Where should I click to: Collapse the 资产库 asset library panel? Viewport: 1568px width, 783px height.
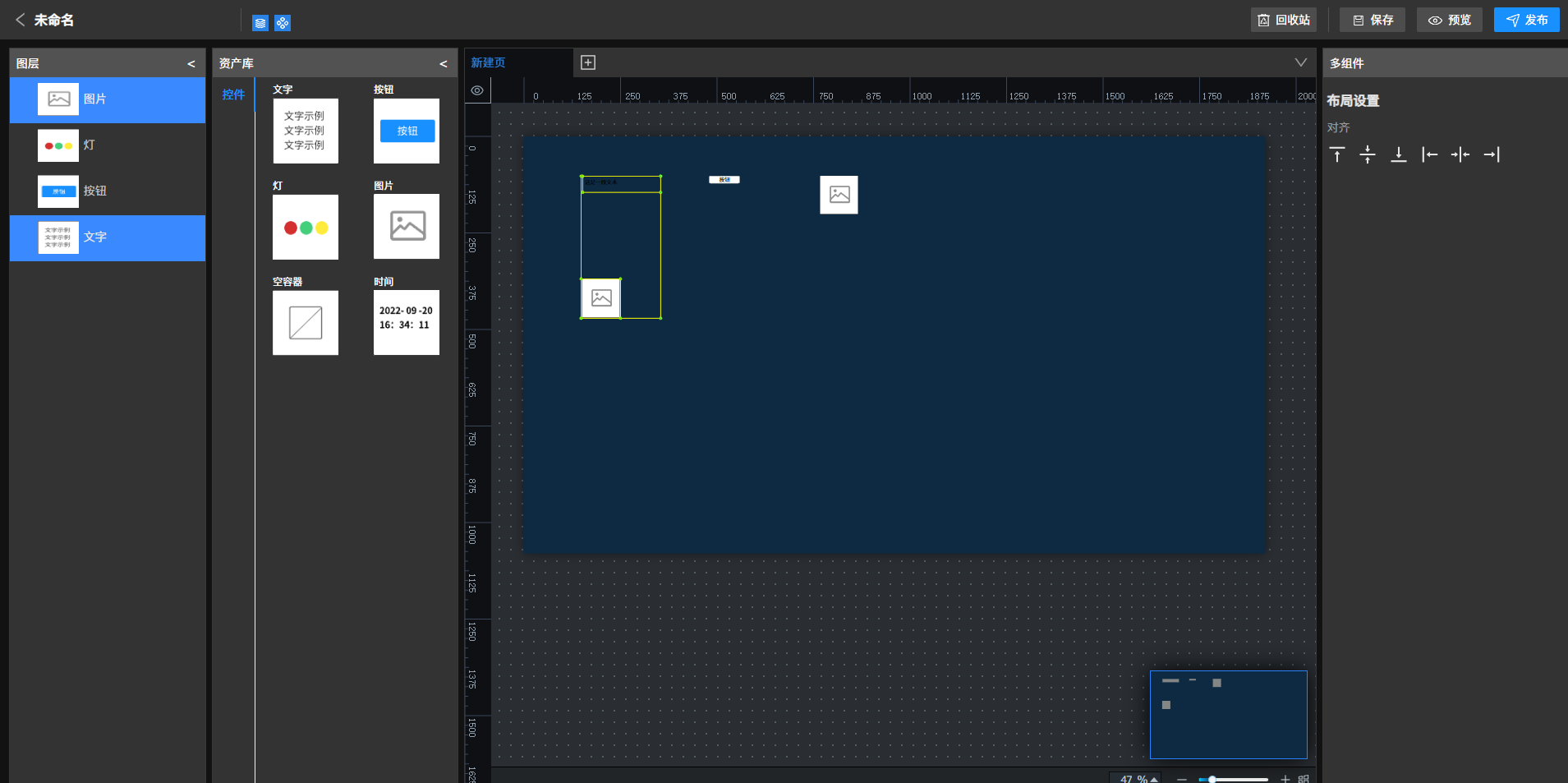click(444, 63)
